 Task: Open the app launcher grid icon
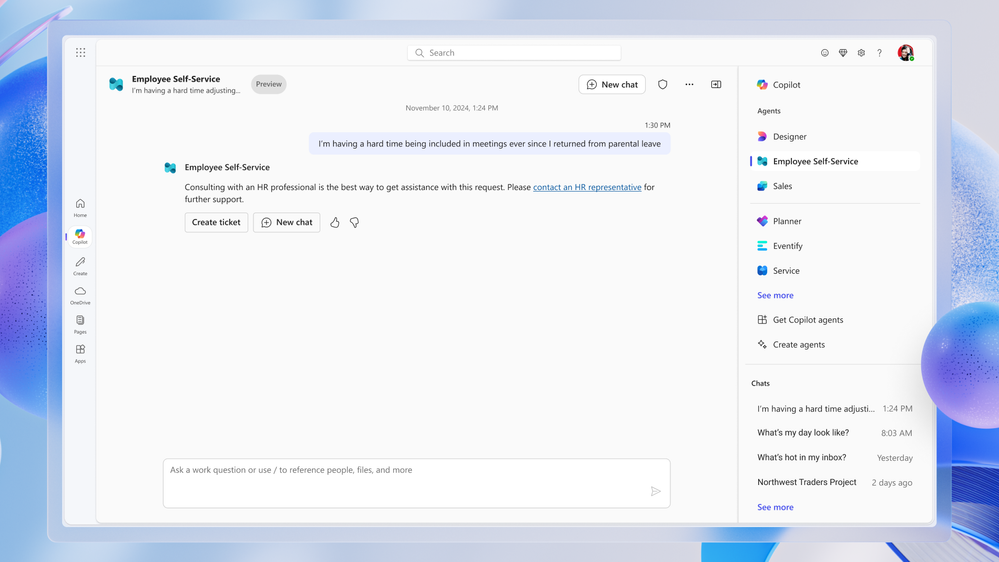[80, 52]
